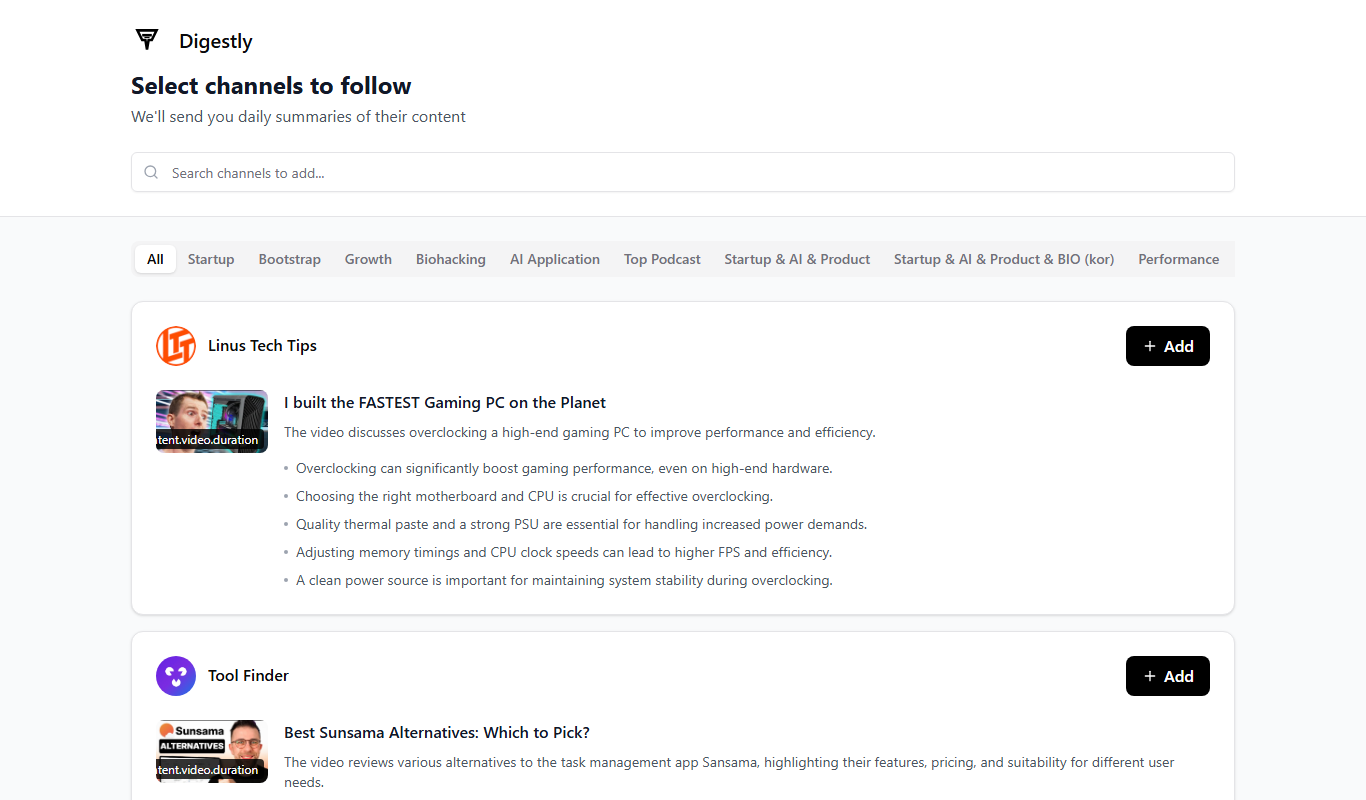1366x800 pixels.
Task: Open Tool Finder purple channel avatar
Action: click(176, 676)
